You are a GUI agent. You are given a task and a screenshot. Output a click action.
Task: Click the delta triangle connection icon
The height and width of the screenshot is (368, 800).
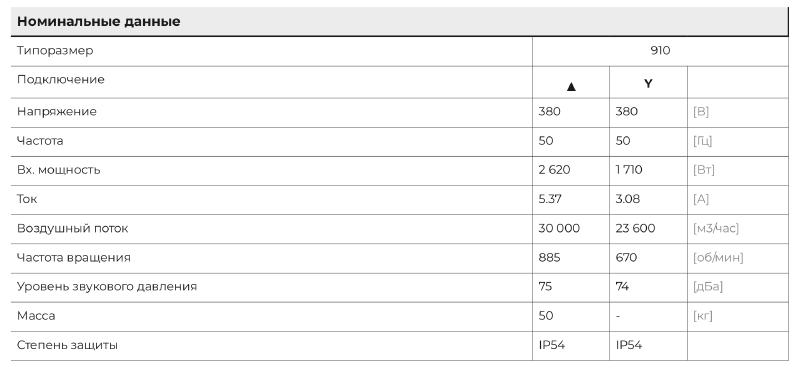pos(571,87)
